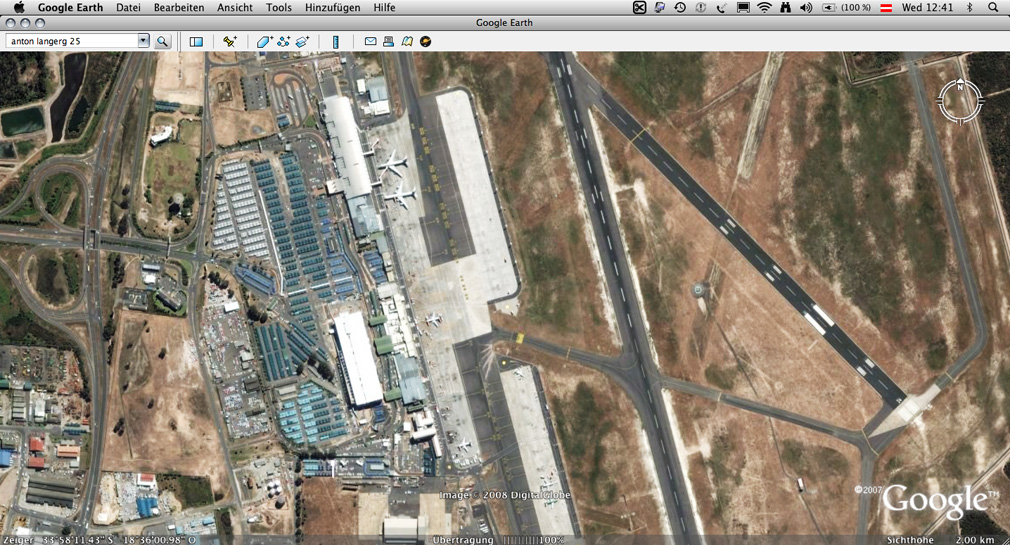The width and height of the screenshot is (1010, 545).
Task: Expand the search history dropdown
Action: tap(143, 41)
